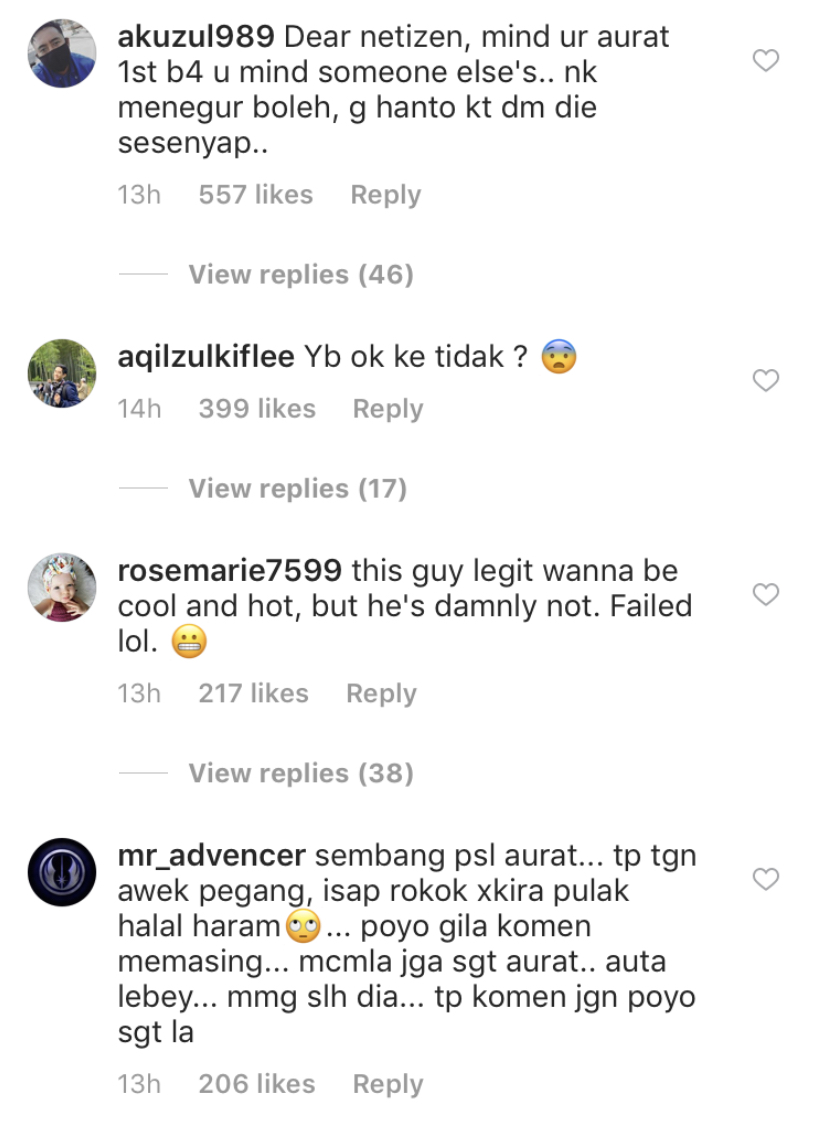View the 557 likes list
The width and height of the screenshot is (828, 1129).
coord(256,194)
